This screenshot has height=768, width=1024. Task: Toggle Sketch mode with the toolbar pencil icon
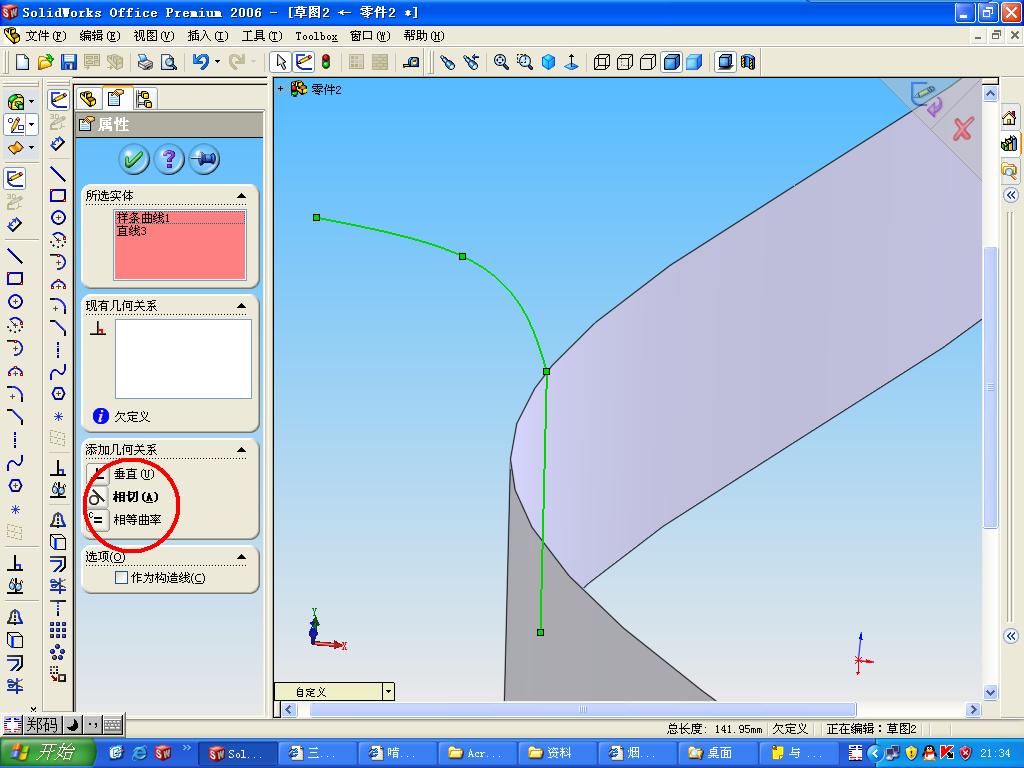(304, 62)
